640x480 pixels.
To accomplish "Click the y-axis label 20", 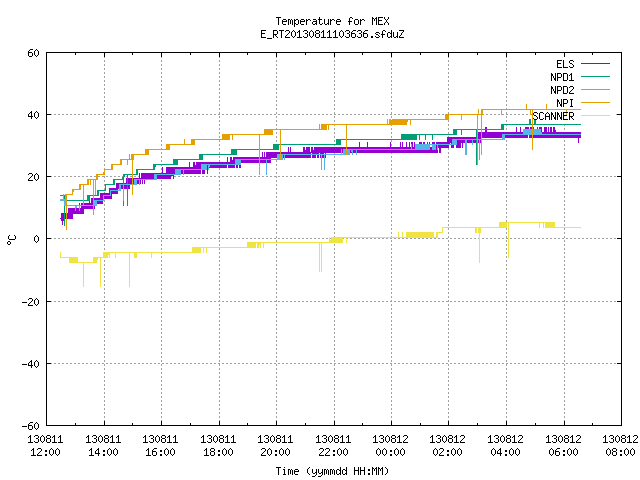I will pyautogui.click(x=33, y=177).
